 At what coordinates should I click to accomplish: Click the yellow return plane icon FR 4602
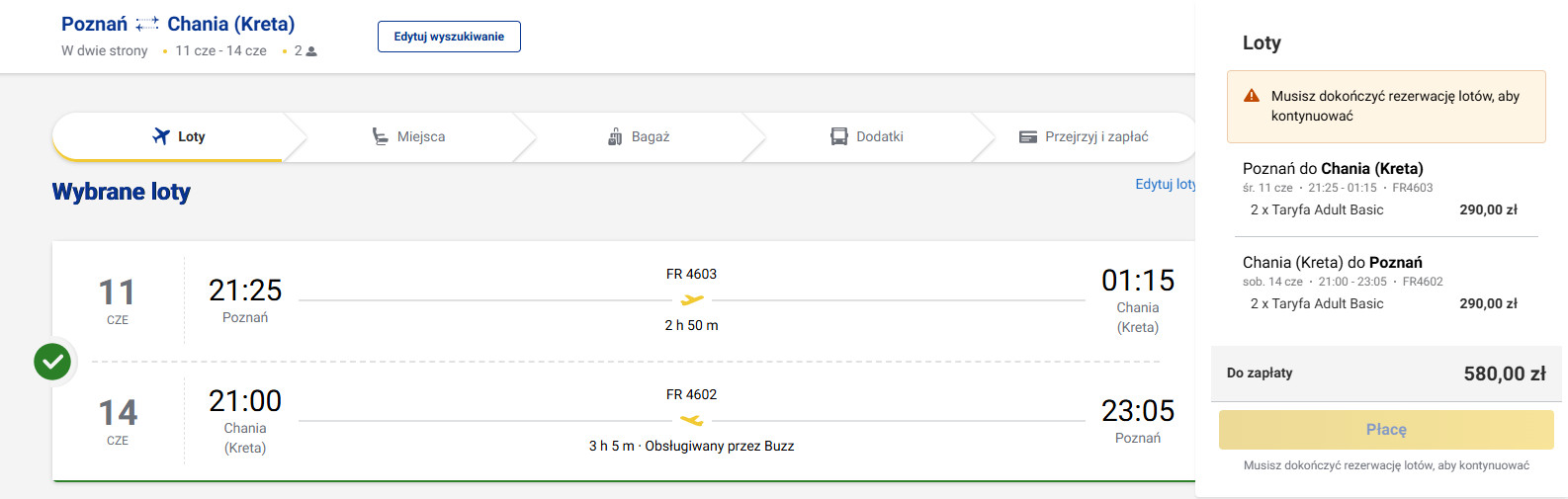pos(692,420)
